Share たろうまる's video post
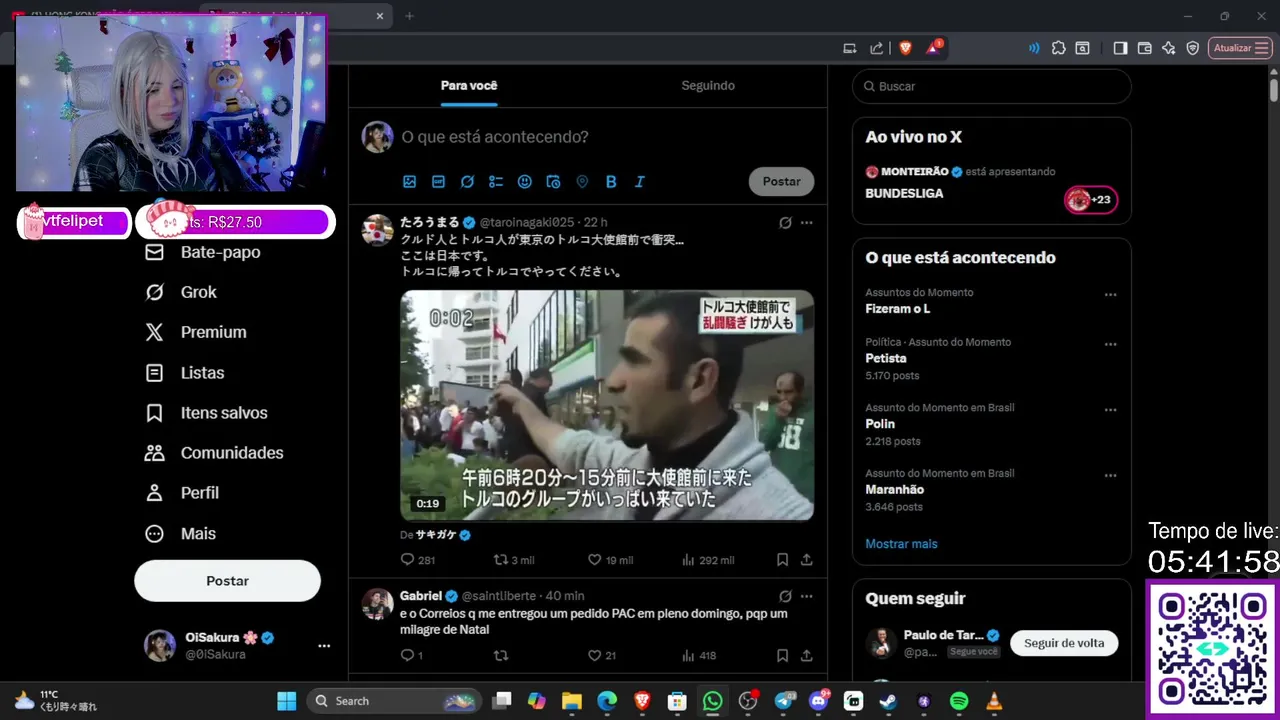1280x720 pixels. click(807, 560)
